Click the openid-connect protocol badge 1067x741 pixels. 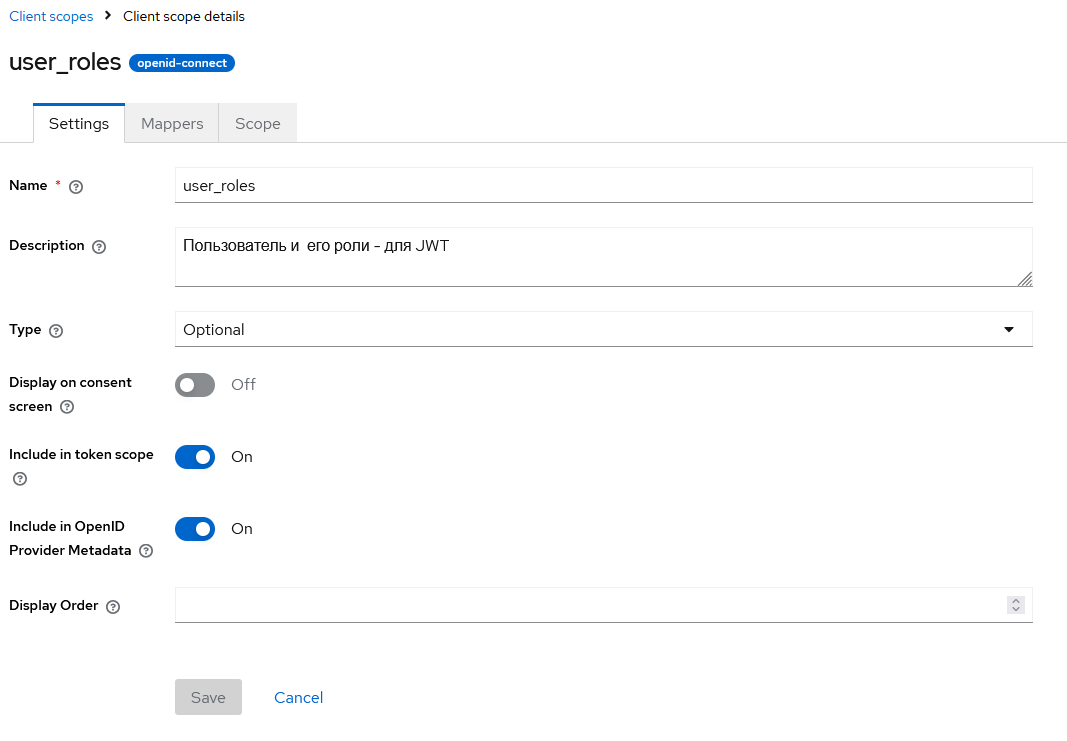click(182, 63)
